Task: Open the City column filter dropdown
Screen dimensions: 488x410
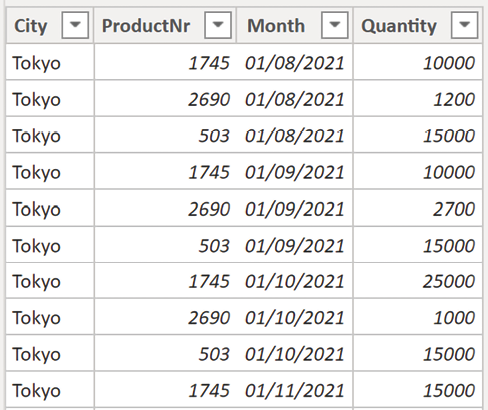Action: pos(75,25)
